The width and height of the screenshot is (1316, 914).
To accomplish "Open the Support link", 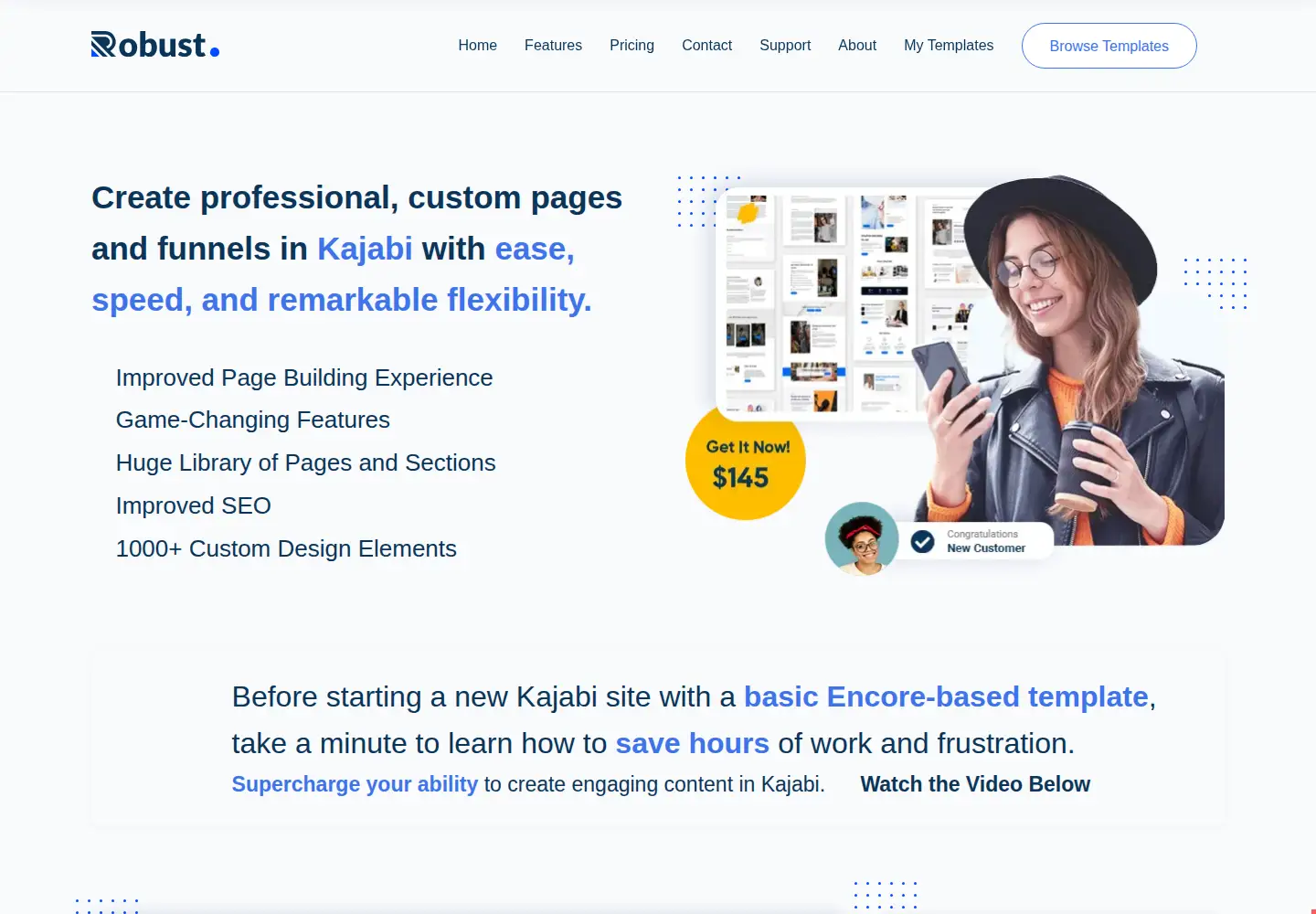I will [785, 46].
